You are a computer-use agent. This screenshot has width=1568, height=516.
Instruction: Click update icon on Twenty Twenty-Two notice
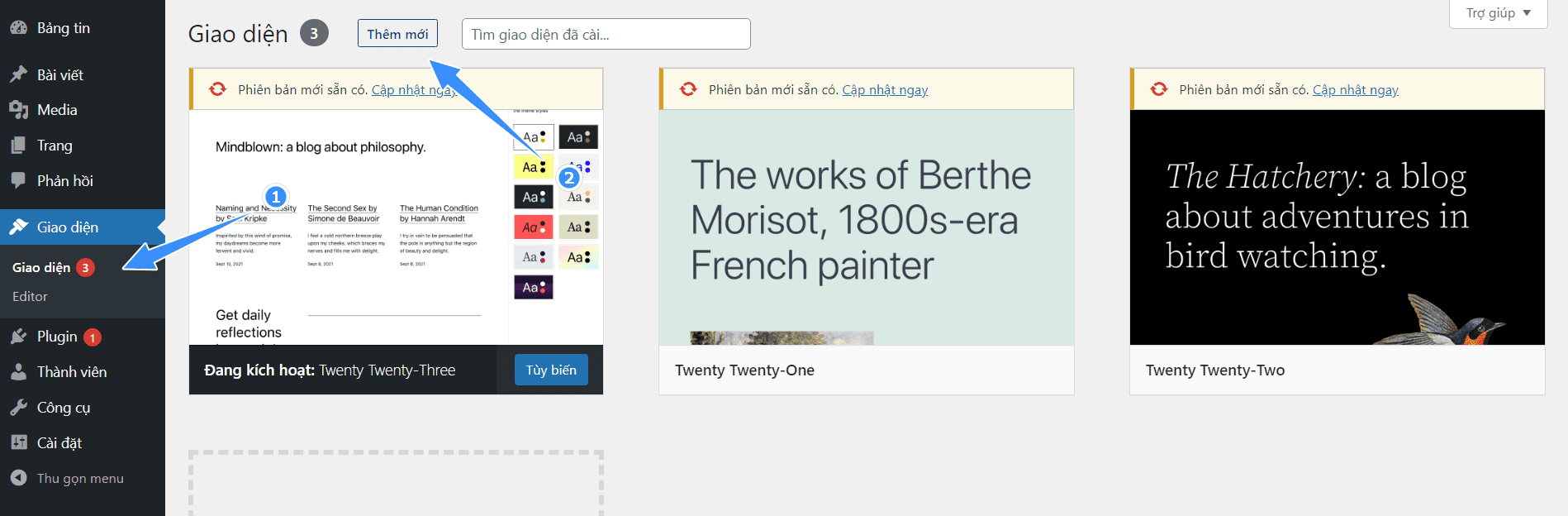[x=1159, y=89]
